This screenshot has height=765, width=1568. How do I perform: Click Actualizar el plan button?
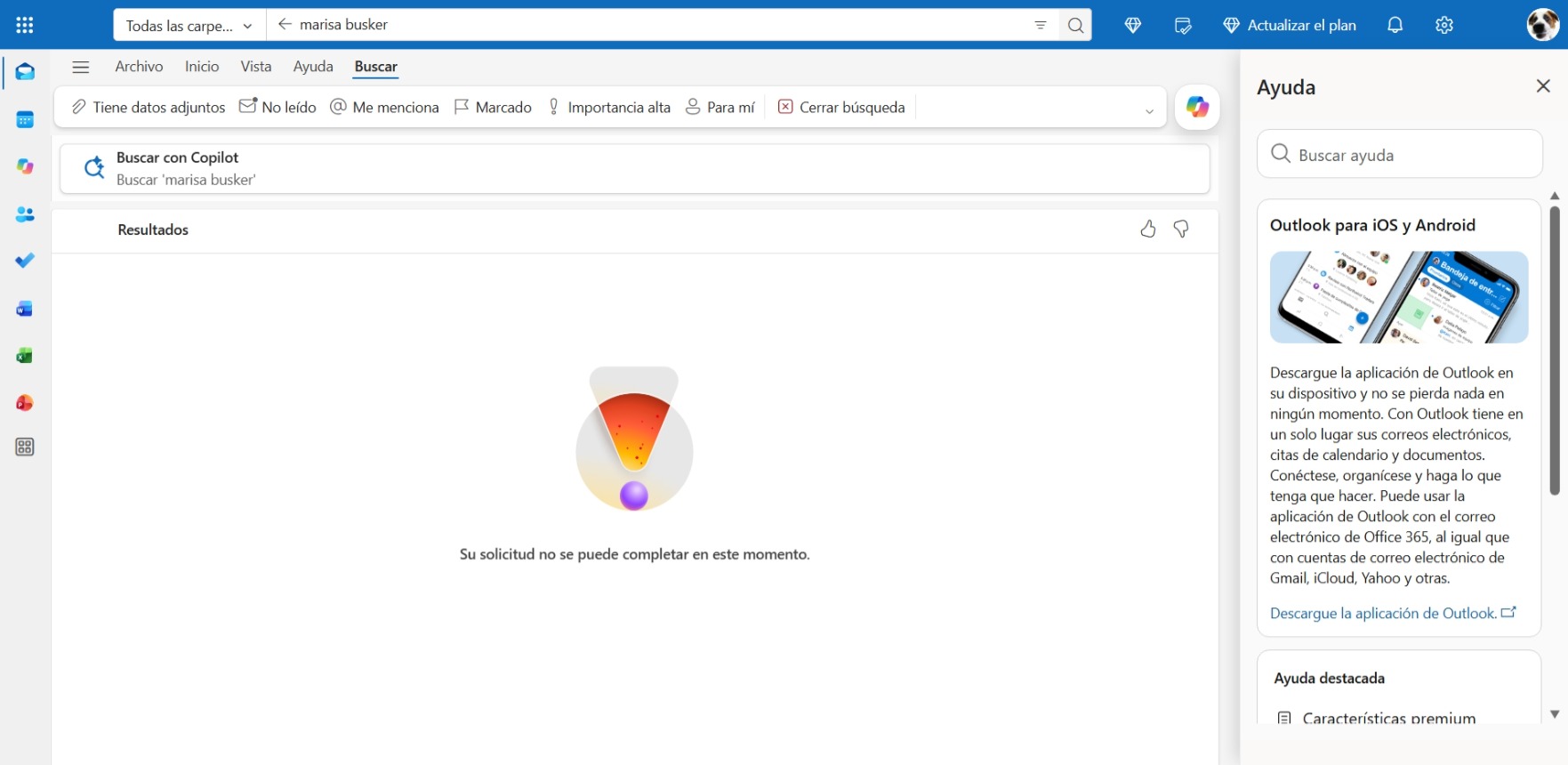point(1290,25)
